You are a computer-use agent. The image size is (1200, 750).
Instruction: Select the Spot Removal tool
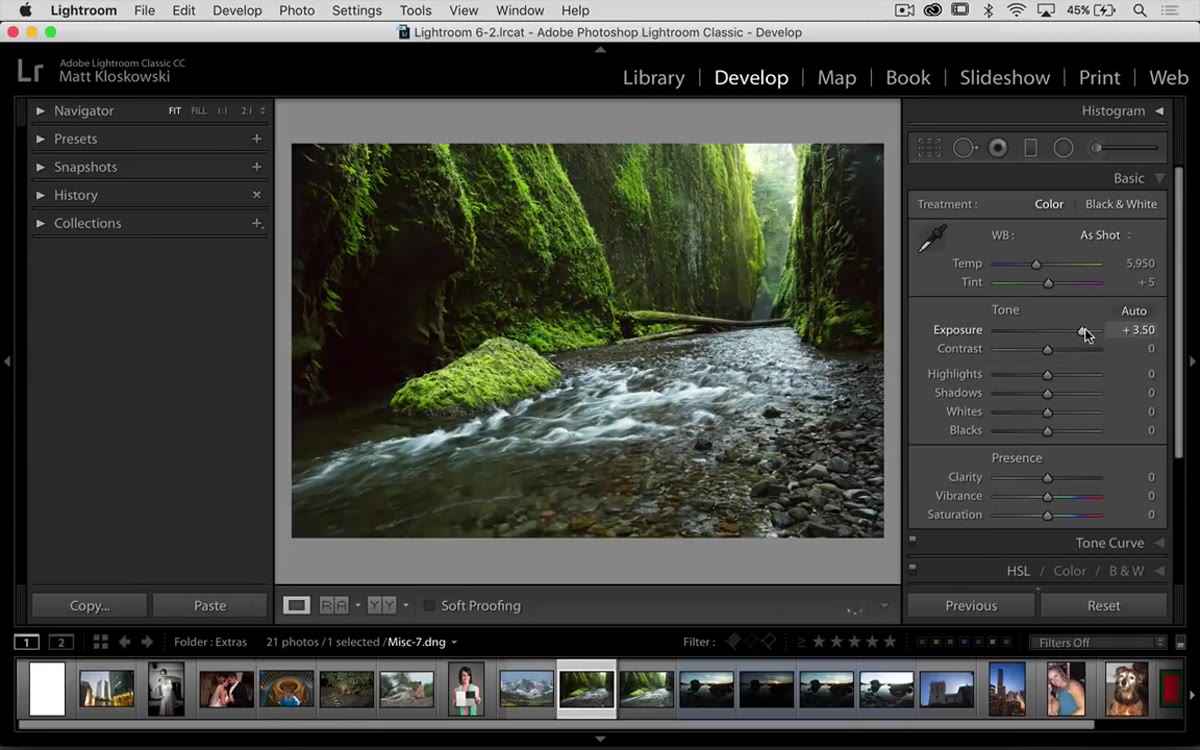pyautogui.click(x=964, y=148)
